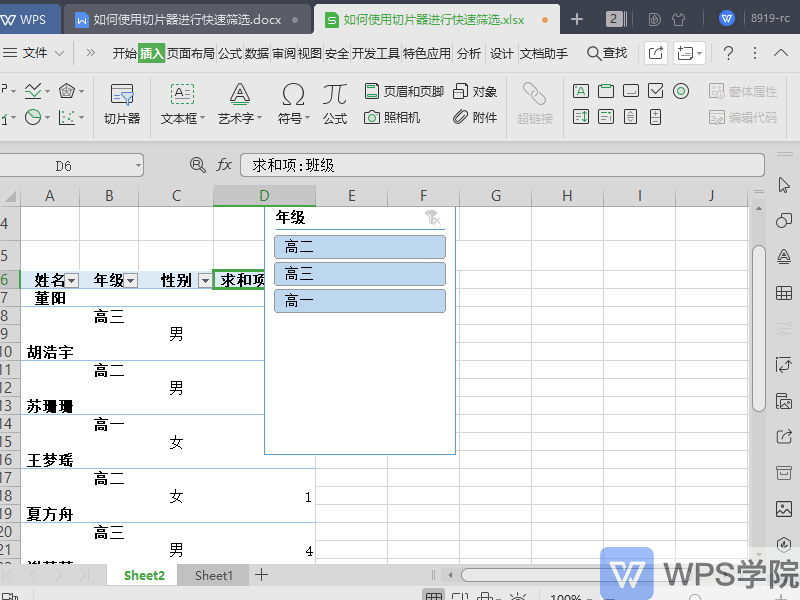Select the Sheet2 tab
800x600 pixels.
[x=144, y=576]
